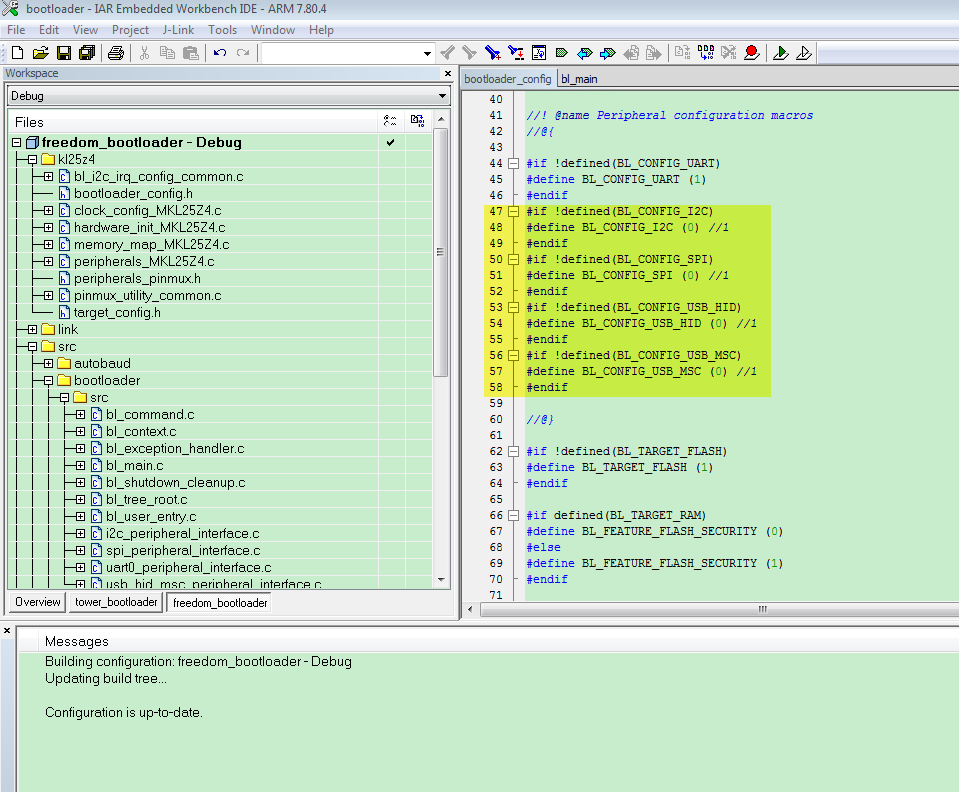Copy the selection using the toolbar copy icon
The width and height of the screenshot is (959, 792).
pos(167,53)
